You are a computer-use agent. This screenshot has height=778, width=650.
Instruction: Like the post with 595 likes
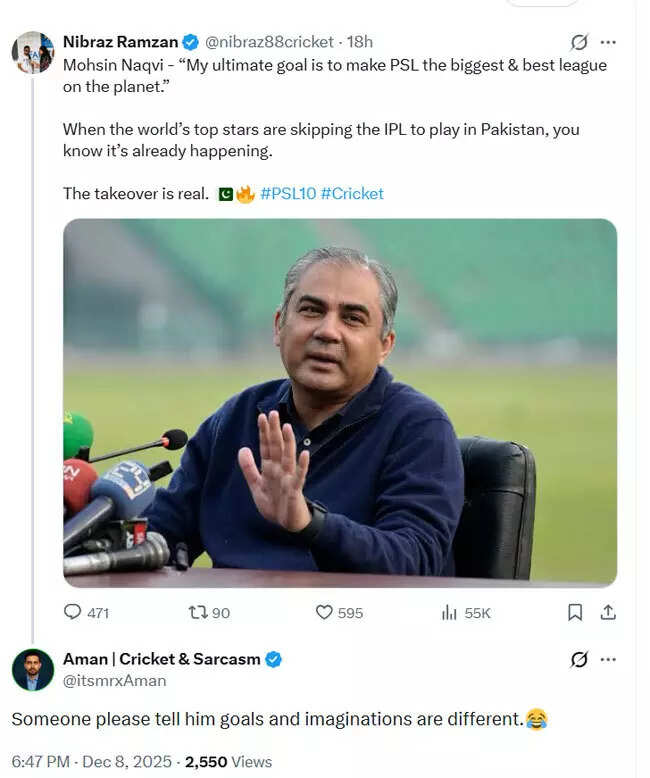[324, 612]
